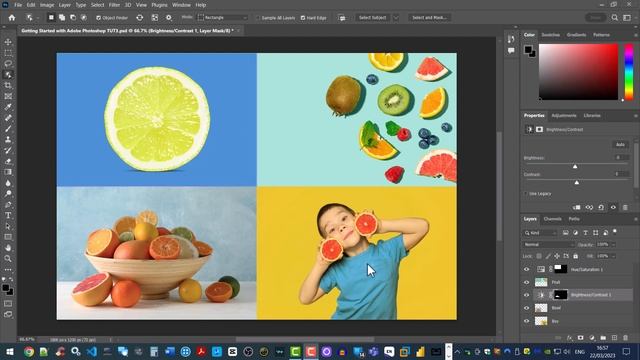
Task: Select the Rectangular Marquee tool
Action: 8,53
